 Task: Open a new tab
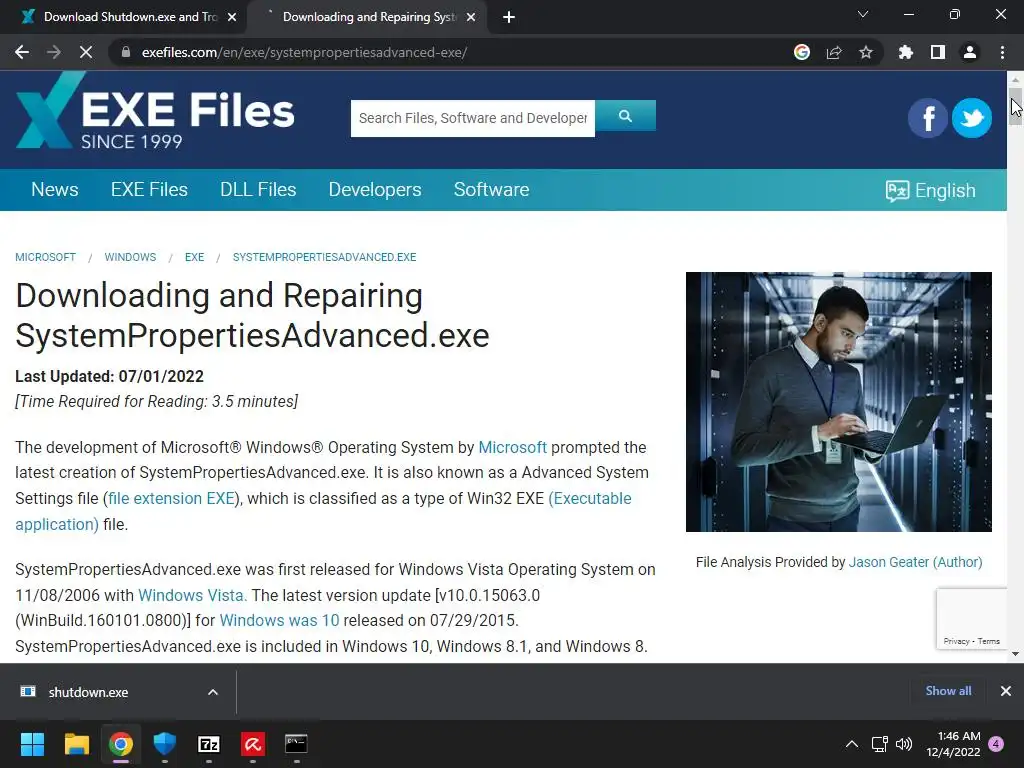coord(509,18)
